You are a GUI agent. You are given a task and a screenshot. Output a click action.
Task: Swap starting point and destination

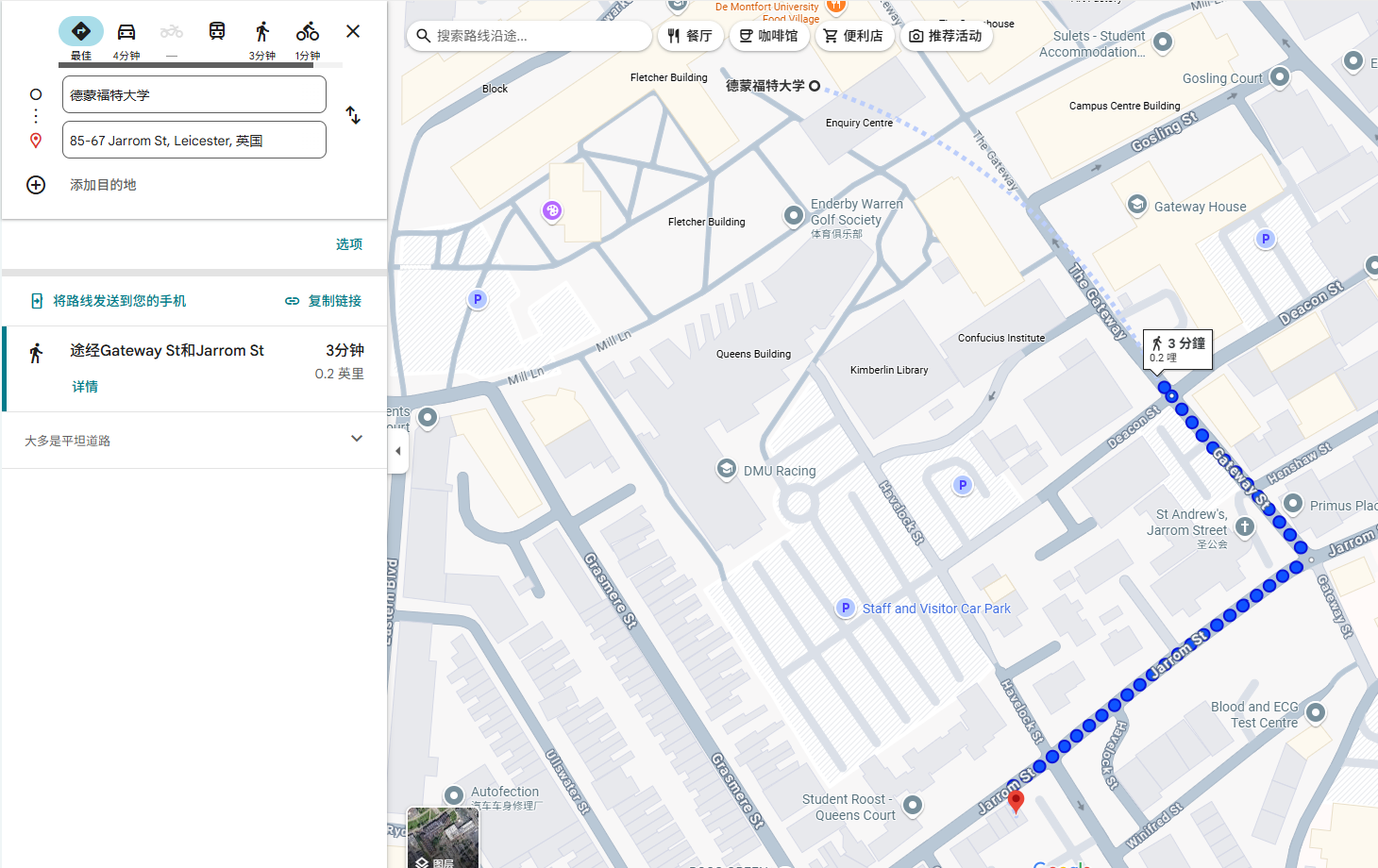(353, 115)
